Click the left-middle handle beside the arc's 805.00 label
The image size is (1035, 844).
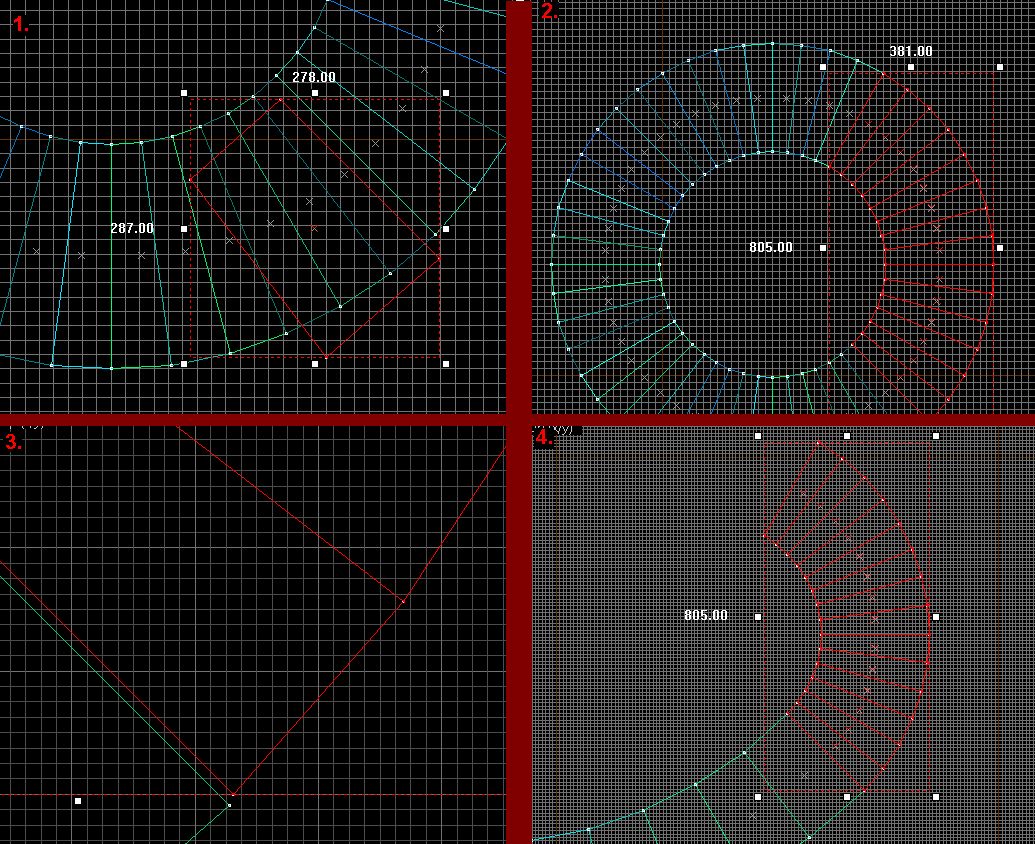click(x=758, y=617)
